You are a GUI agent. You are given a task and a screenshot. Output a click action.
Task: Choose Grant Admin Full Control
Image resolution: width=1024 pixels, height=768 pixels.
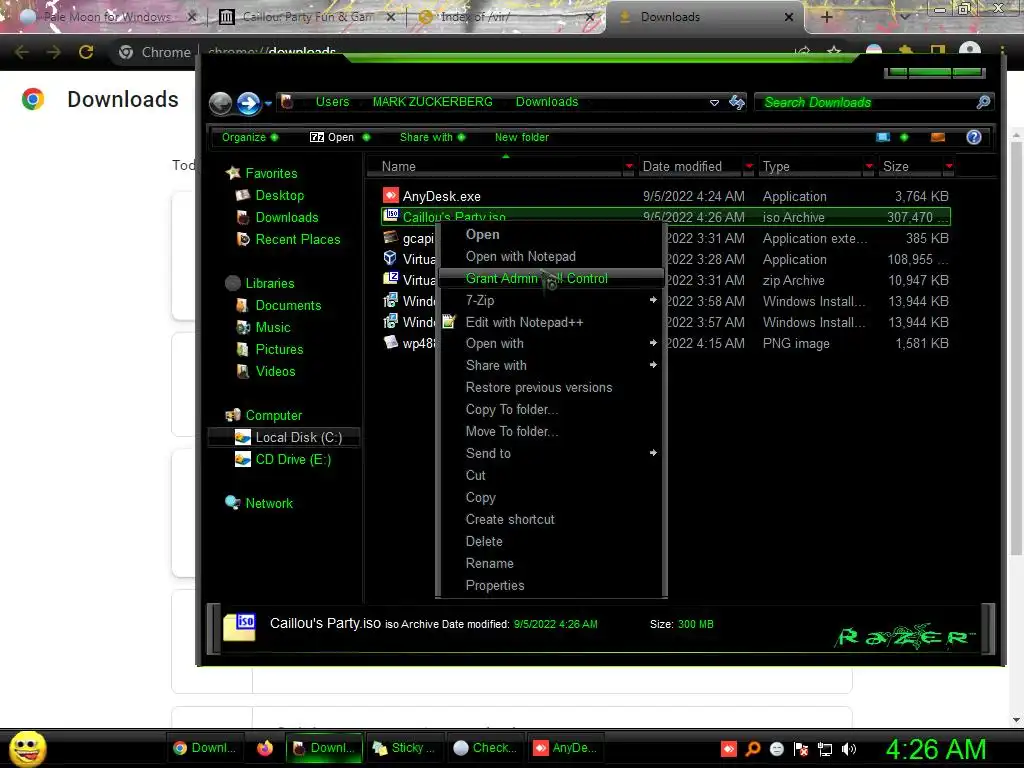(x=551, y=278)
